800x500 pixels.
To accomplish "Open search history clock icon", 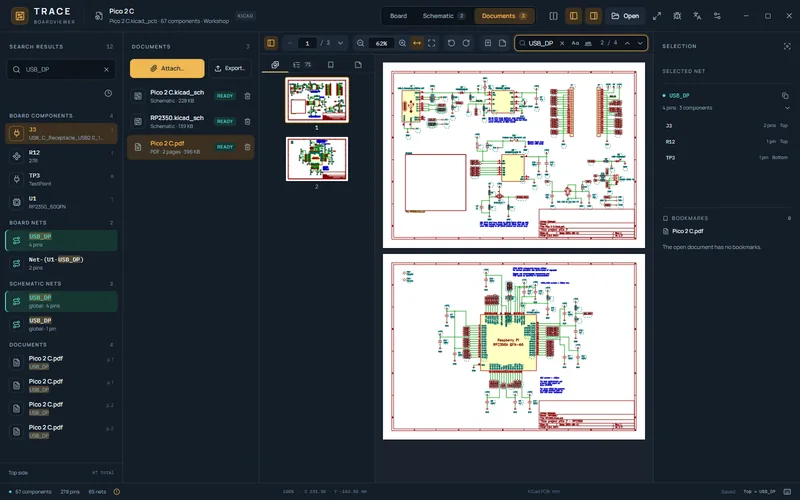I will 108,93.
